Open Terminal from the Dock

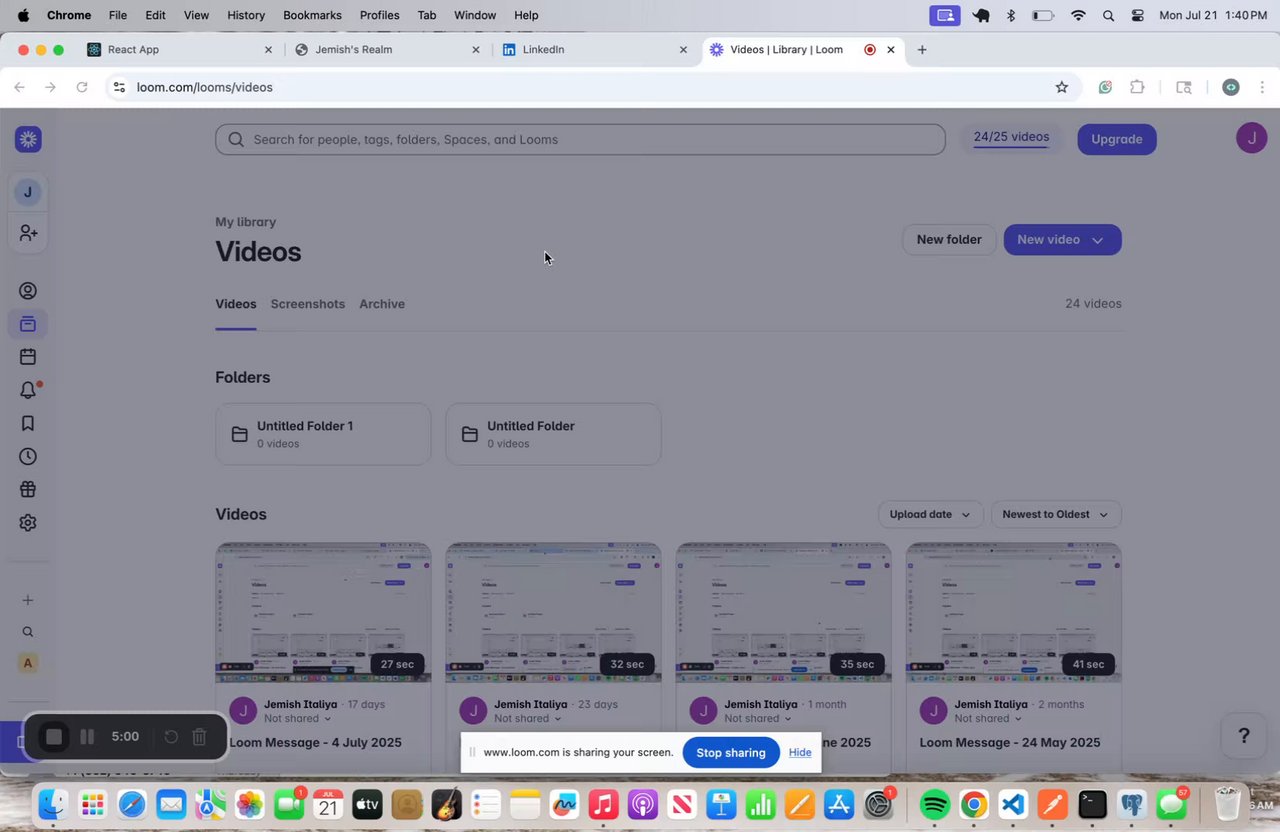(1092, 804)
